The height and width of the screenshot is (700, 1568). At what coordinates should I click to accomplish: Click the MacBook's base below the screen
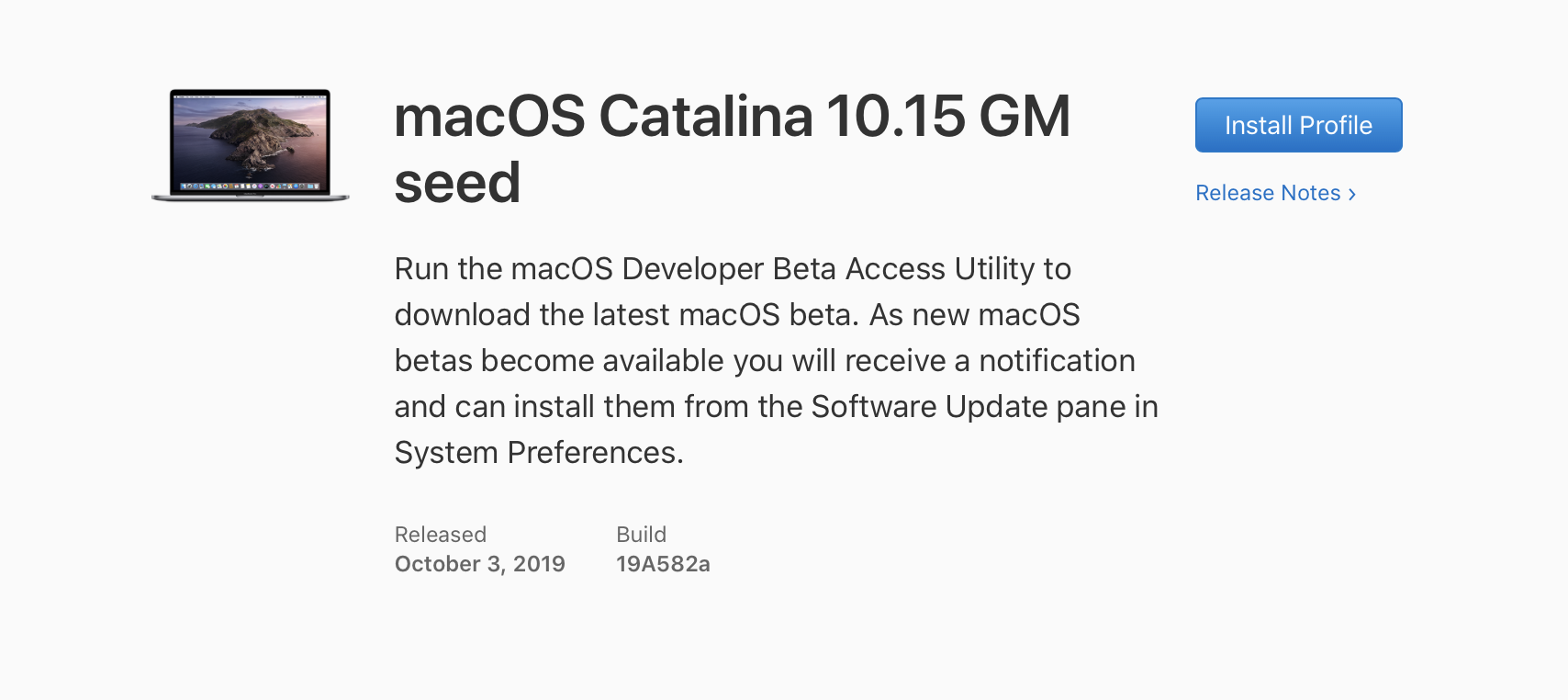click(x=250, y=198)
